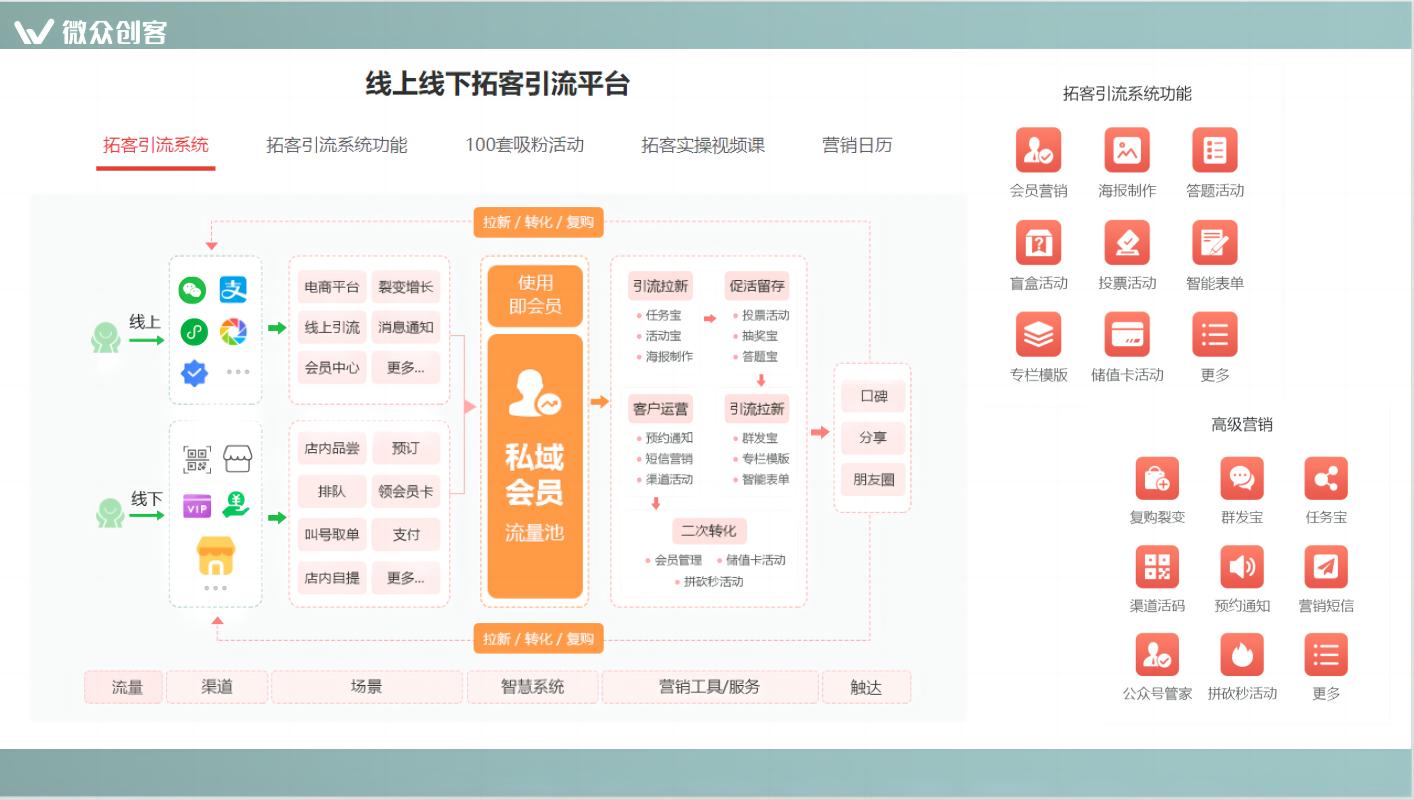Viewport: 1414px width, 800px height.
Task: Click the 微众创客 logo in the header
Action: pos(91,31)
